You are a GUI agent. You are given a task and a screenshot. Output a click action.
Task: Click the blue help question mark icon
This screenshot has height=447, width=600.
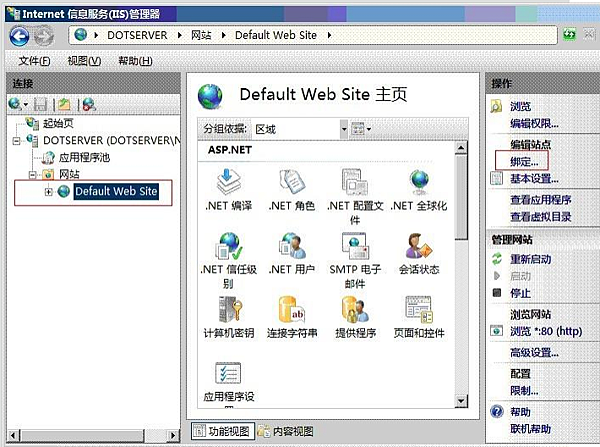[496, 412]
